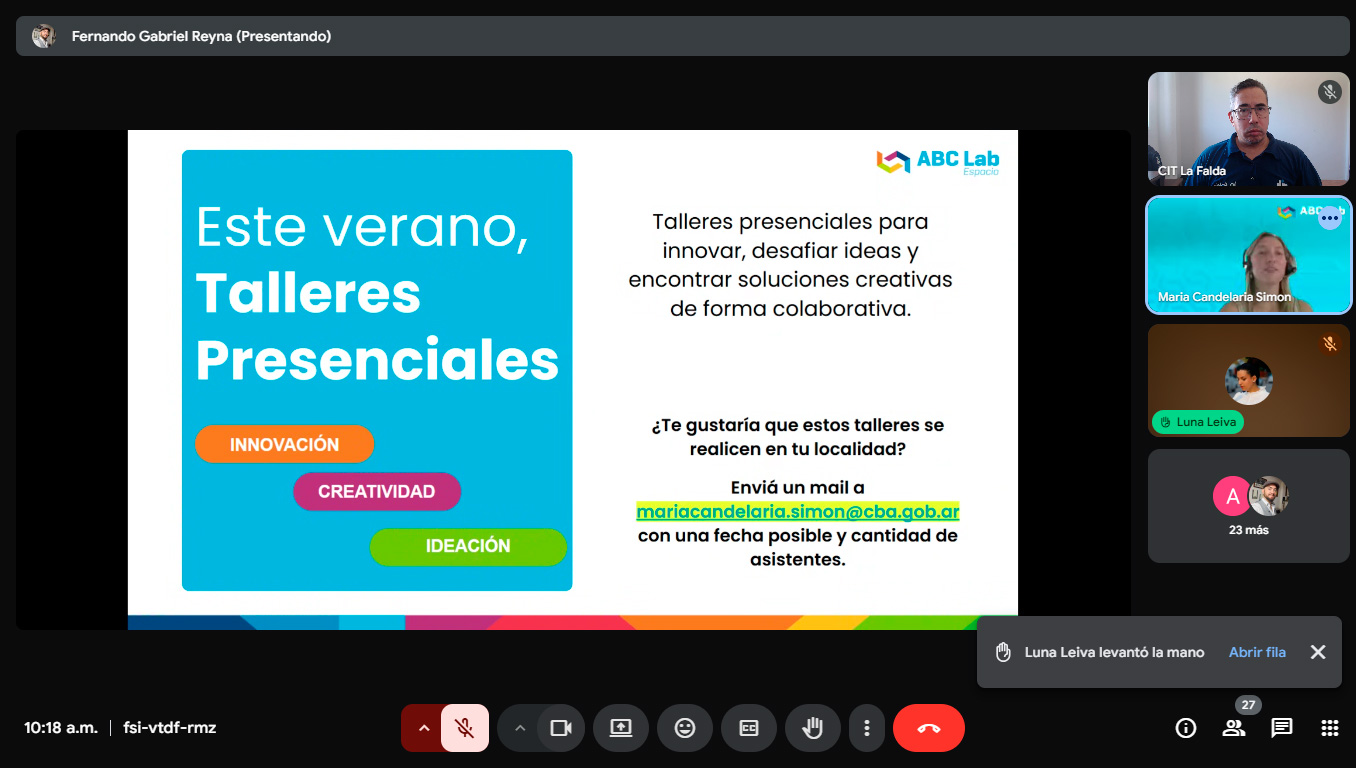Unmute the microphone
1356x768 pixels.
point(464,728)
